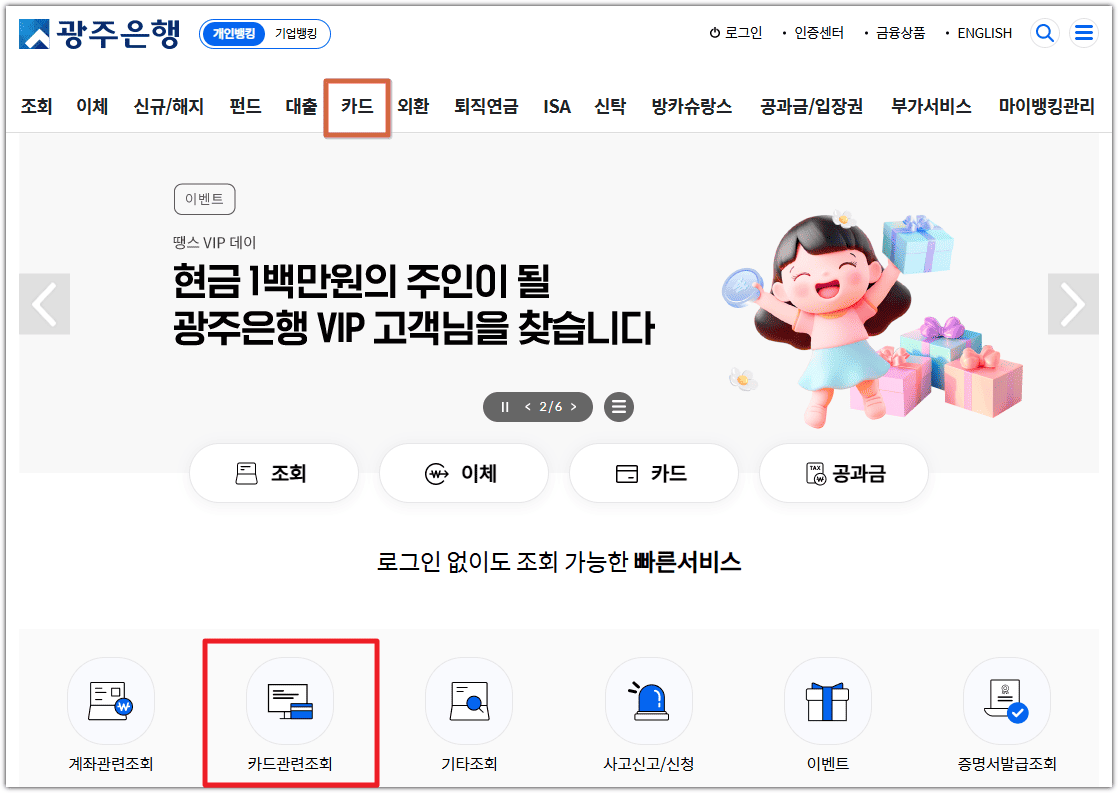Screen dimensions: 1118x793
Task: Open the banner slide list panel
Action: click(x=618, y=407)
